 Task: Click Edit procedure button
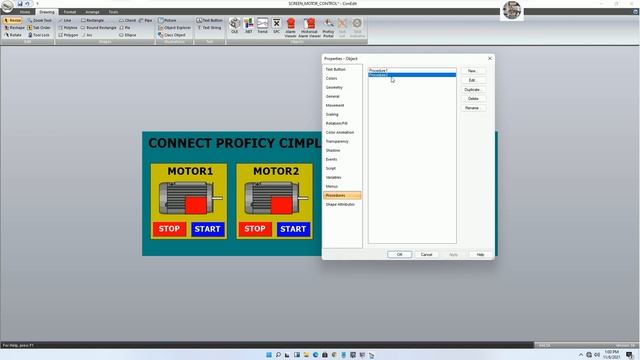coord(473,80)
